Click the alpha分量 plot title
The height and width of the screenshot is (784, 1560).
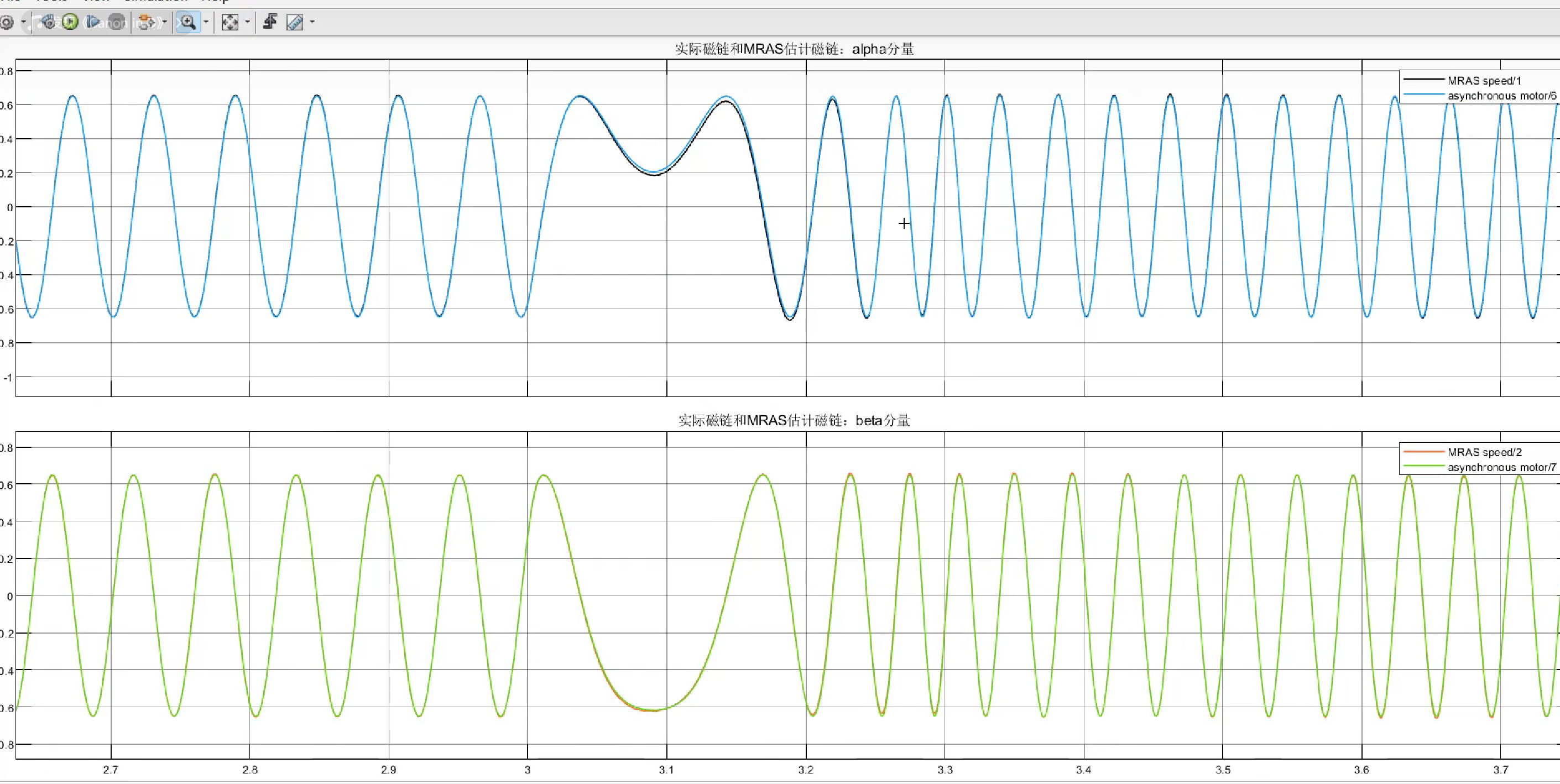point(794,49)
